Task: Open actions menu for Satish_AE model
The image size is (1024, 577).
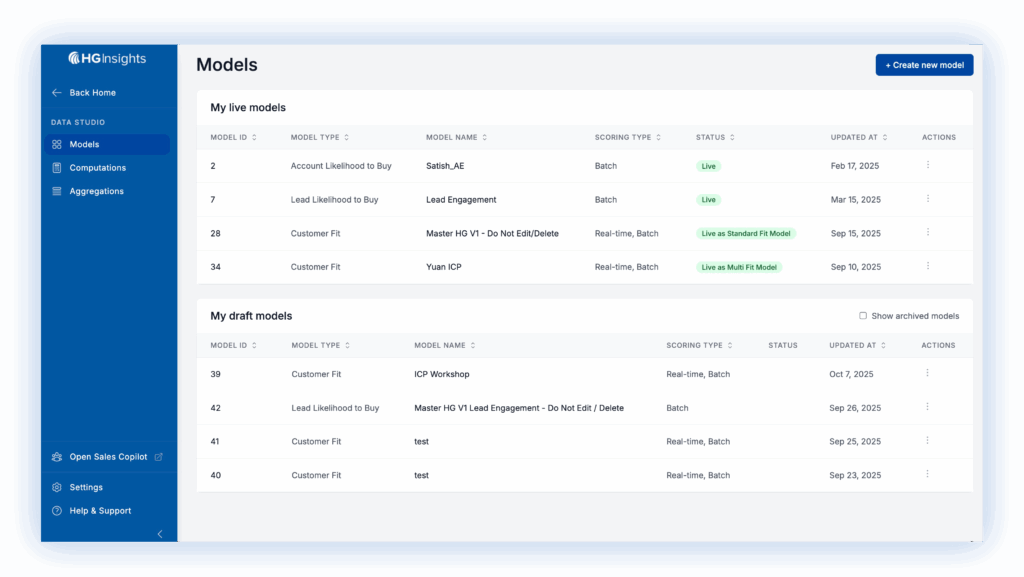Action: click(927, 166)
